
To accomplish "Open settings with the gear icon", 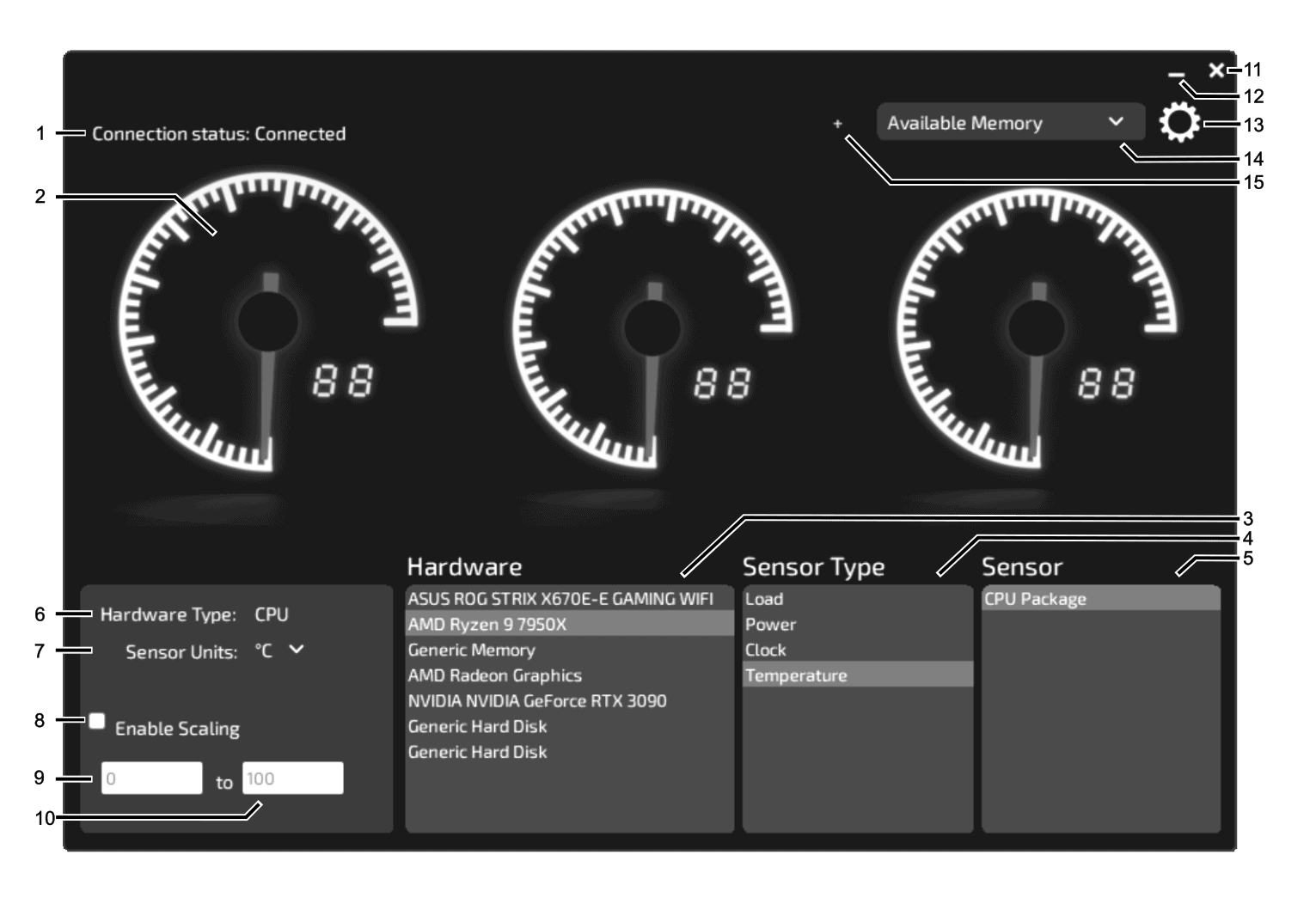I will [1178, 123].
